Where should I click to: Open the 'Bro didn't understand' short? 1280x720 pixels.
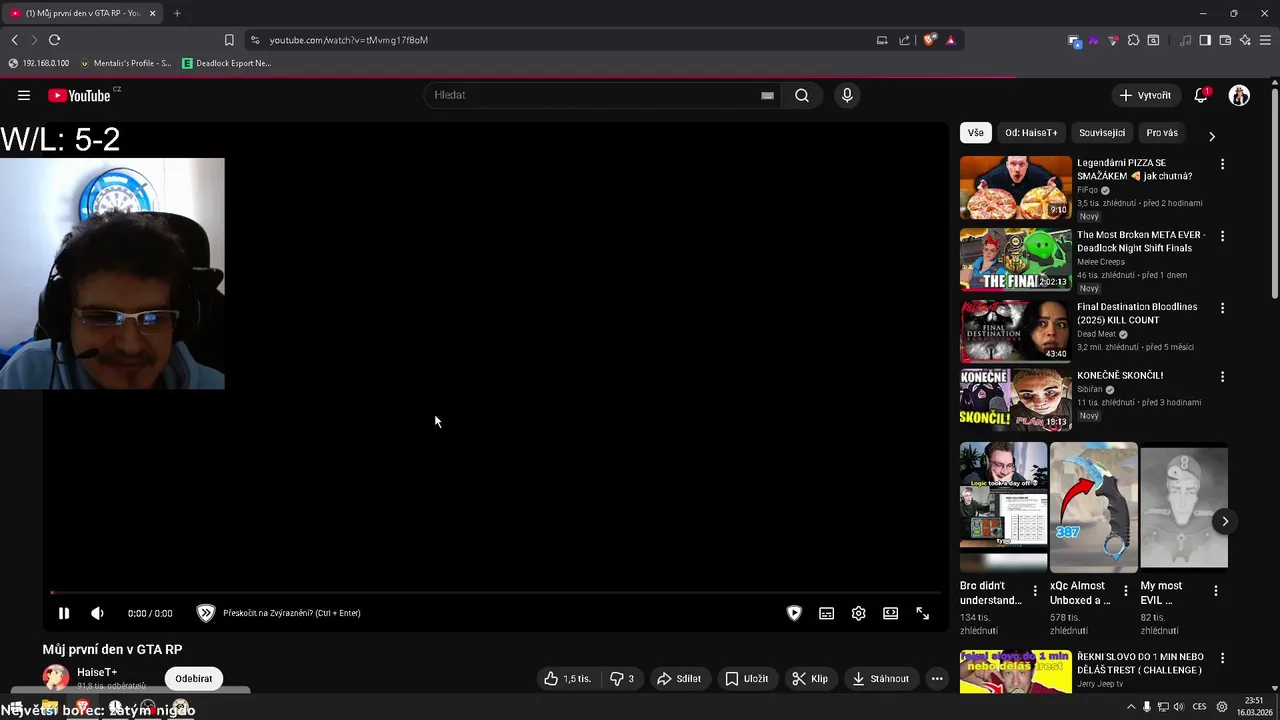tap(1003, 508)
